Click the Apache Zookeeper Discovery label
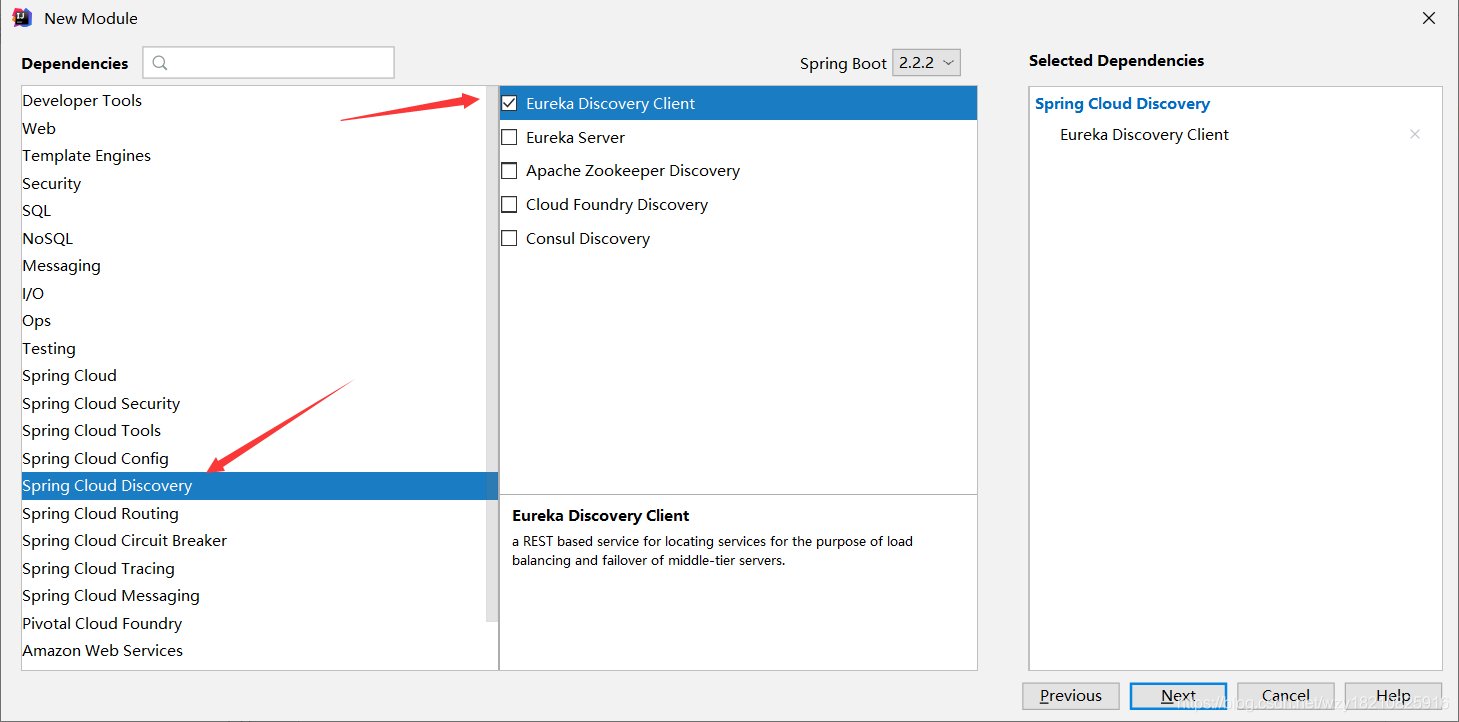Viewport: 1459px width, 722px height. coord(633,170)
